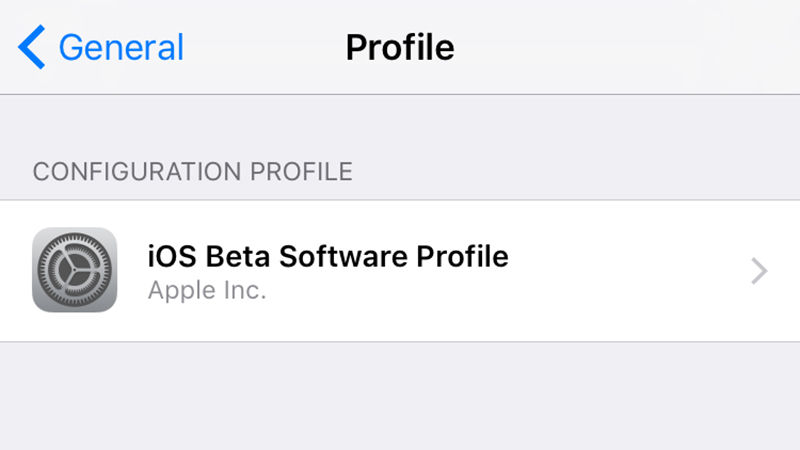This screenshot has height=450, width=800.
Task: Click the word Software in the profile title
Action: tap(343, 256)
